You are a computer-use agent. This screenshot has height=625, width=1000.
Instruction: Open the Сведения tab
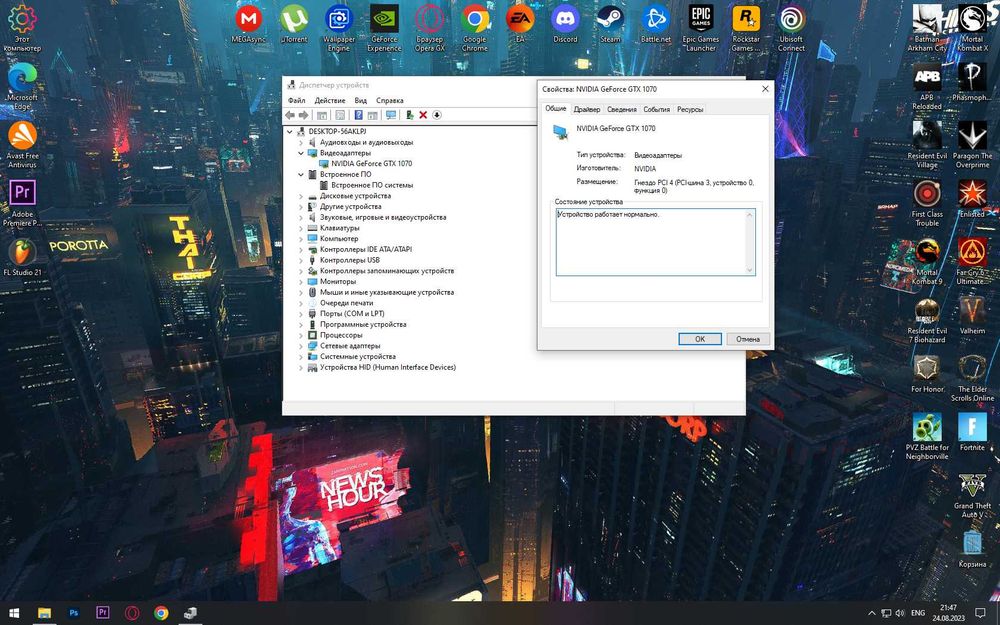coord(621,109)
